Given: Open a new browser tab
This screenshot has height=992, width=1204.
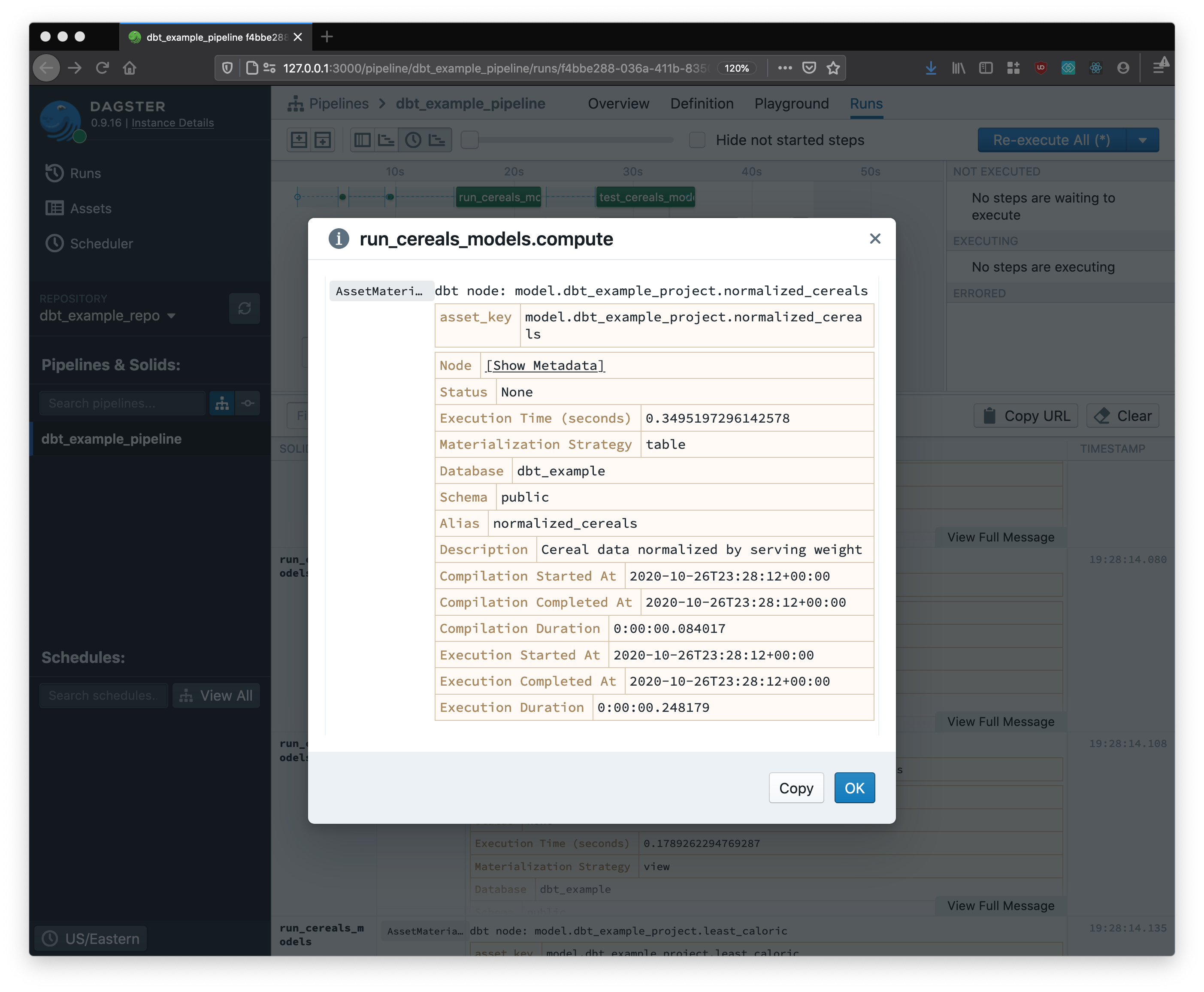Looking at the screenshot, I should [x=327, y=37].
